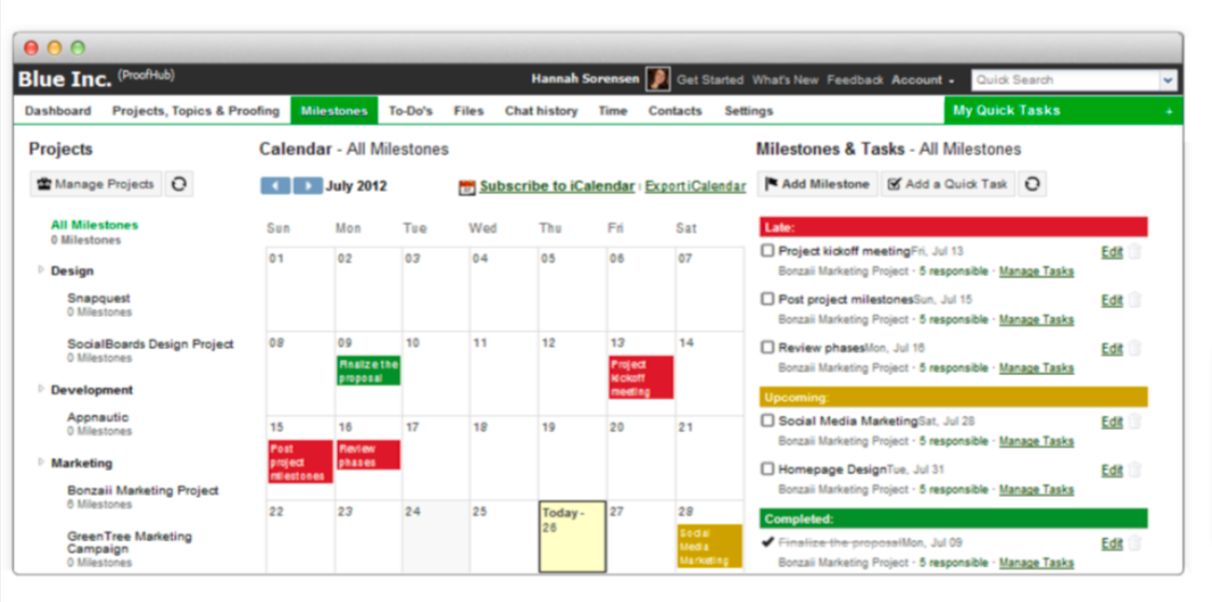The width and height of the screenshot is (1212, 602).
Task: Click the refresh icon beside Manage Projects
Action: coord(179,184)
